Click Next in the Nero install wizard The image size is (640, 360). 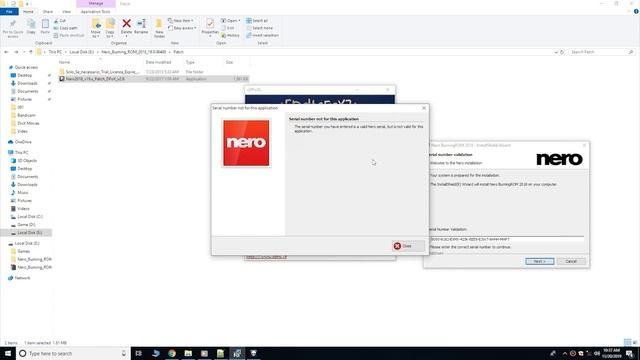pyautogui.click(x=540, y=261)
